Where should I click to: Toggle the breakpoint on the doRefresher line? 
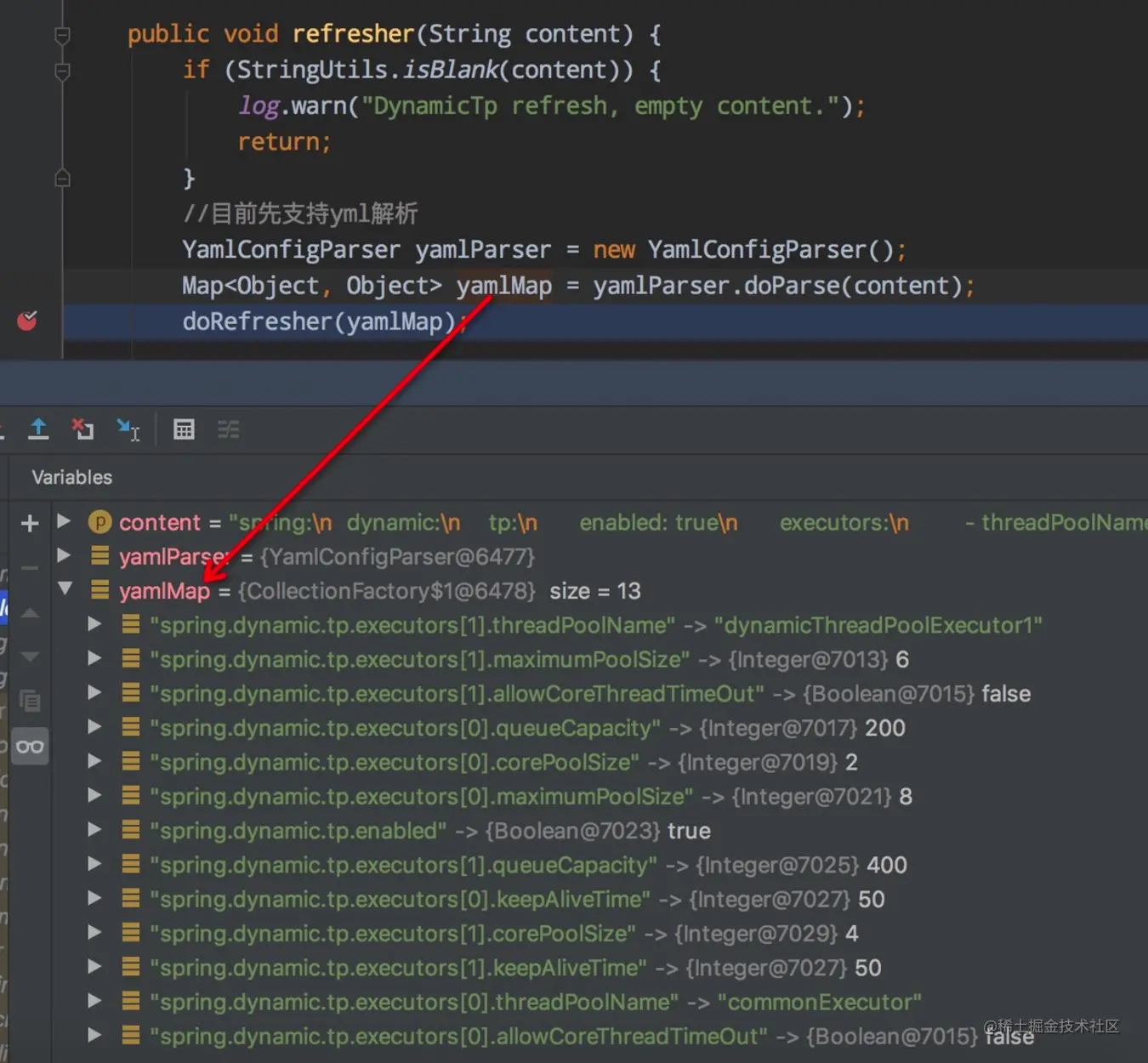(x=27, y=321)
